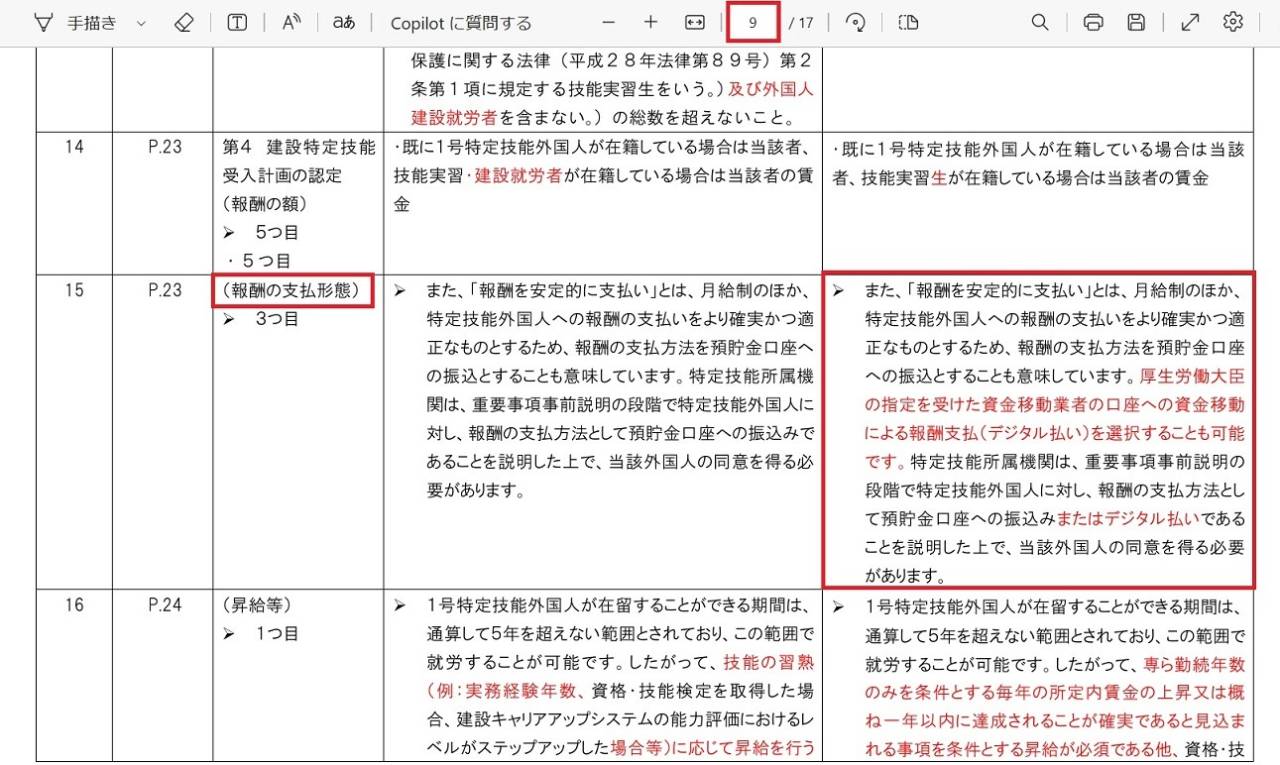Screen dimensions: 1280x765
Task: Open PDF settings gear menu
Action: (1233, 23)
